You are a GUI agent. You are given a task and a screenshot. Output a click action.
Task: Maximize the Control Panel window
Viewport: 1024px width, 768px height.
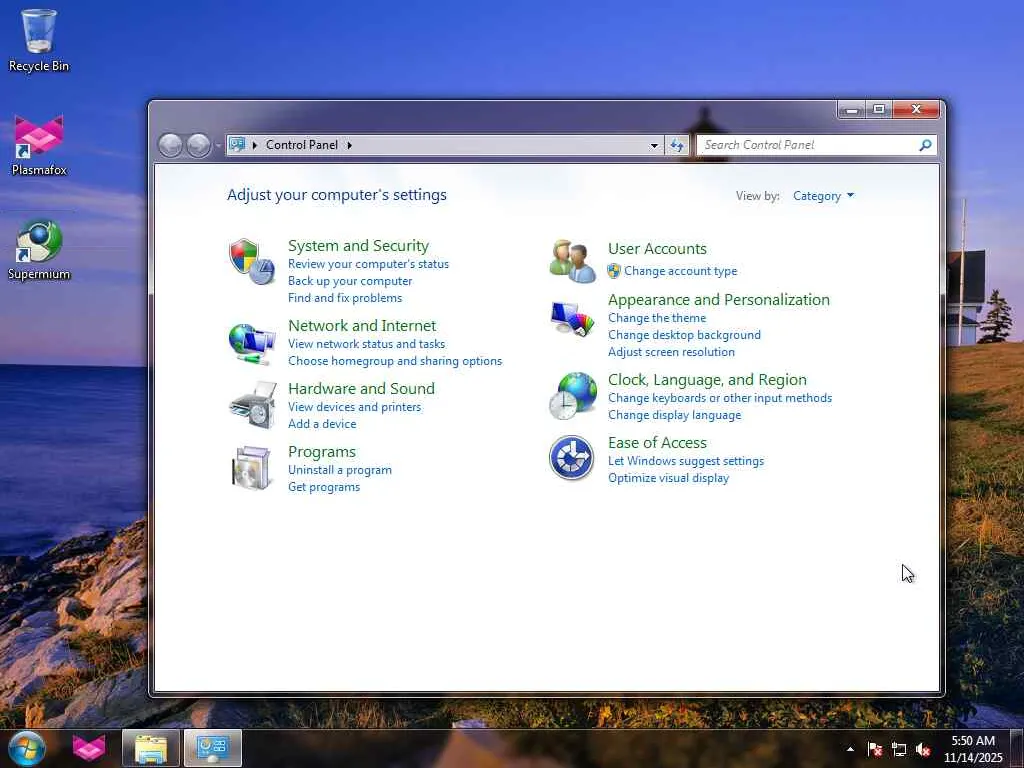[x=879, y=109]
